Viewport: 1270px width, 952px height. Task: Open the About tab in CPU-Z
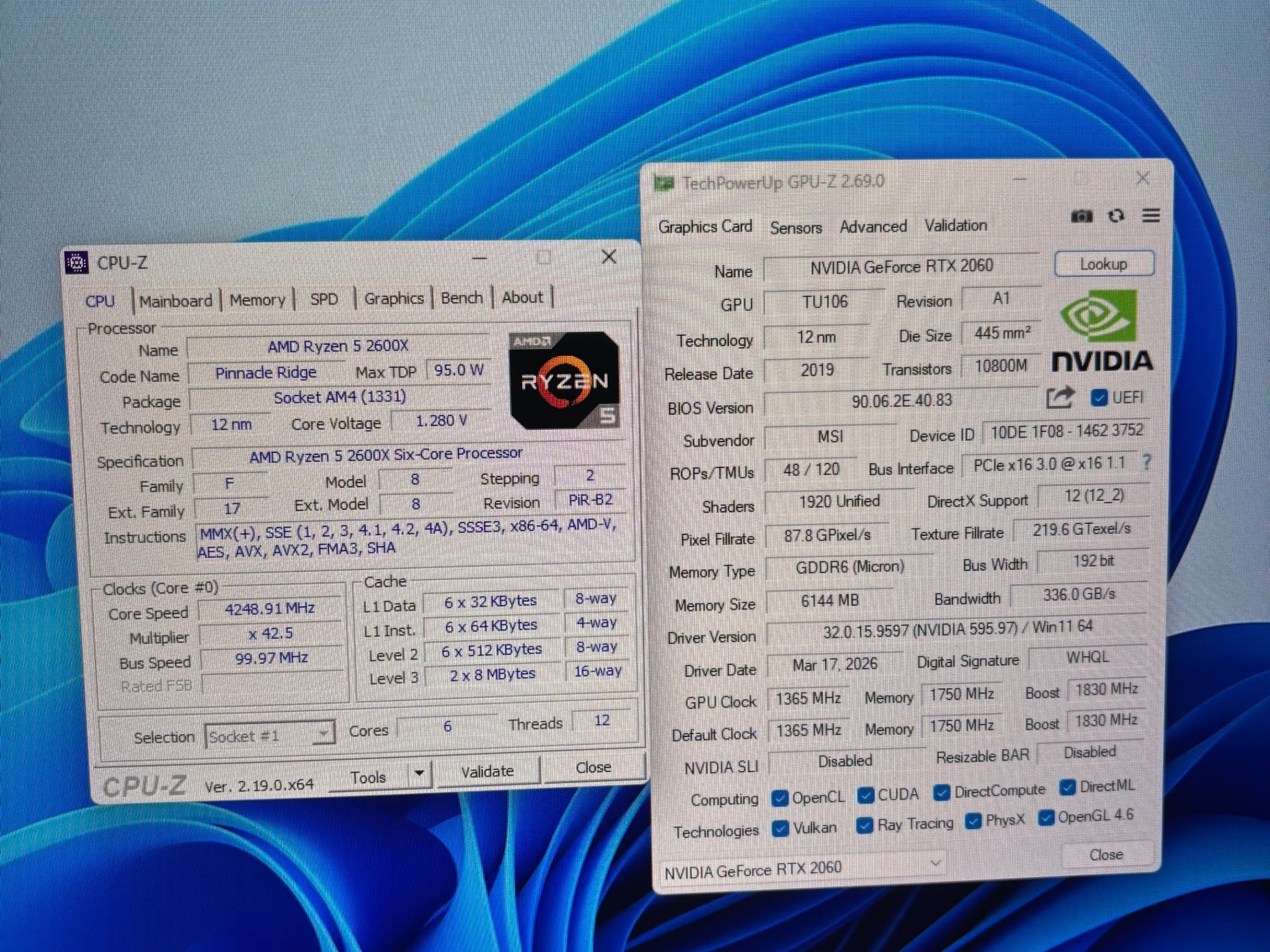click(x=522, y=297)
